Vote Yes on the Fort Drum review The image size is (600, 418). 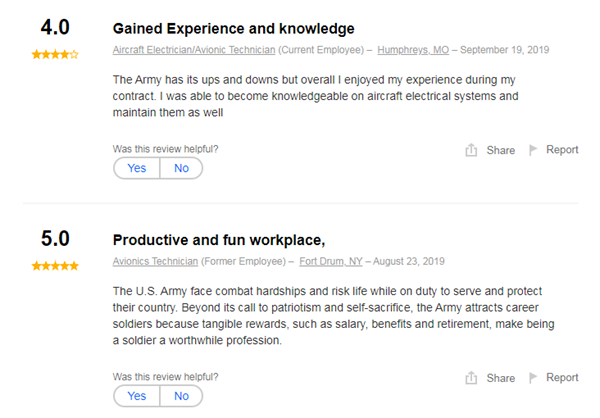click(x=137, y=396)
